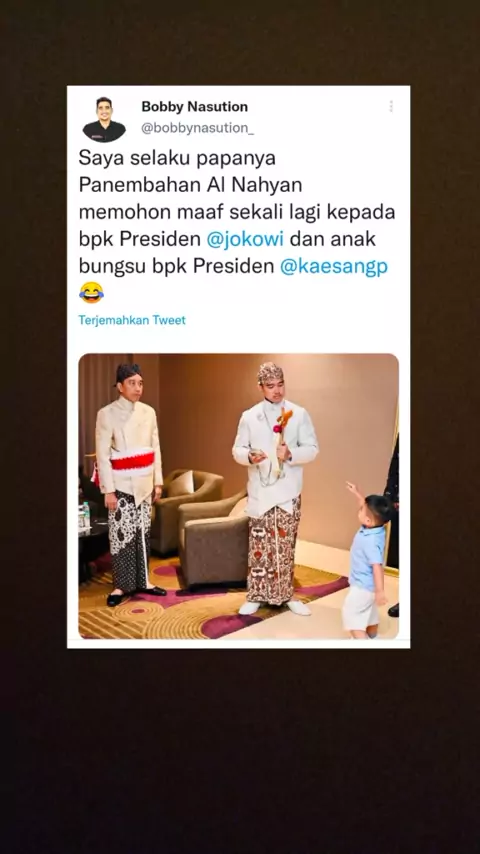
Task: Click the dark background above the tweet card
Action: [x=240, y=42]
